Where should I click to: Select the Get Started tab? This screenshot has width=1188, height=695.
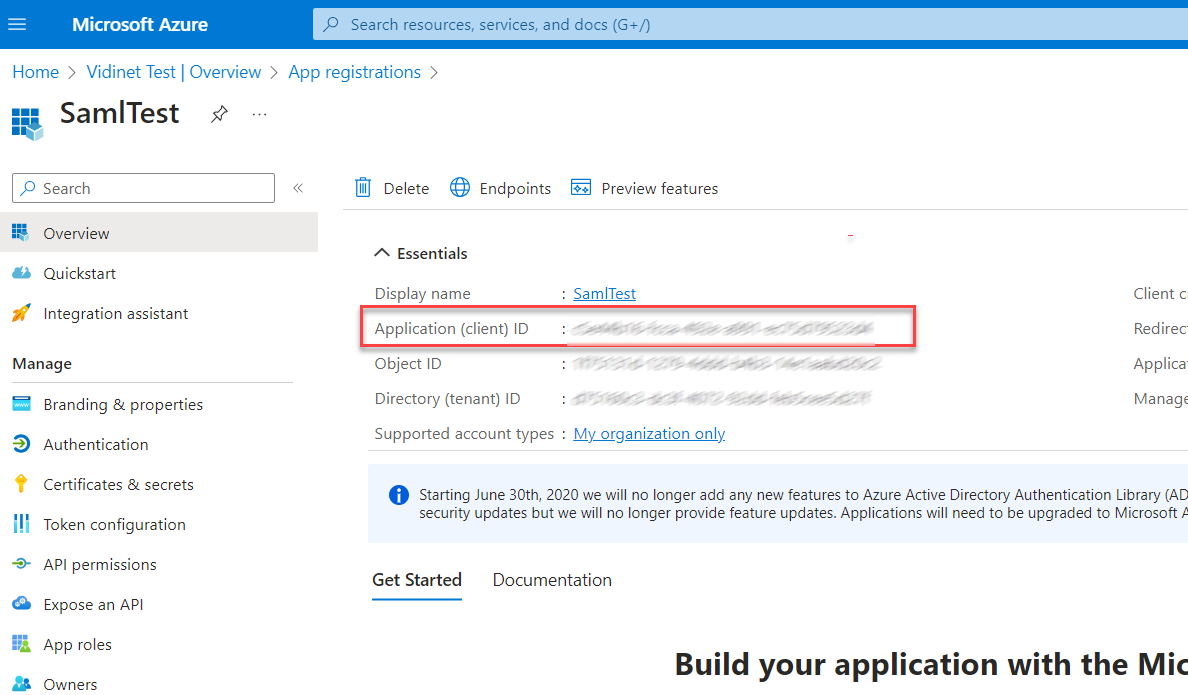point(417,580)
